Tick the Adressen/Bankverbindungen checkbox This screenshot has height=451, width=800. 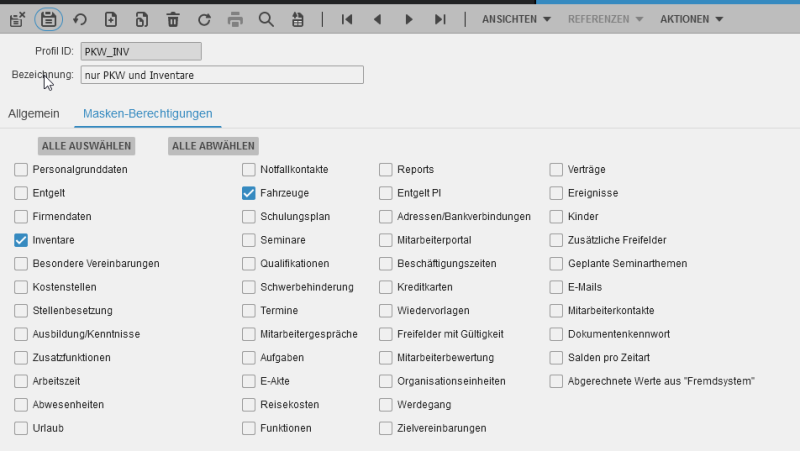(386, 216)
